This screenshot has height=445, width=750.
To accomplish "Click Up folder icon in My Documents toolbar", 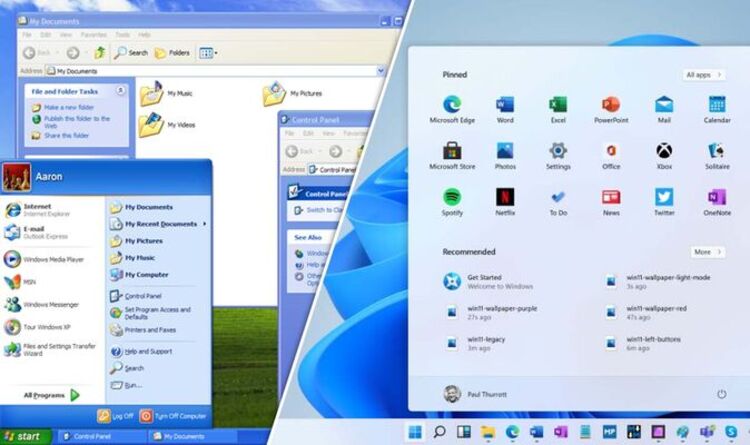I will [99, 53].
